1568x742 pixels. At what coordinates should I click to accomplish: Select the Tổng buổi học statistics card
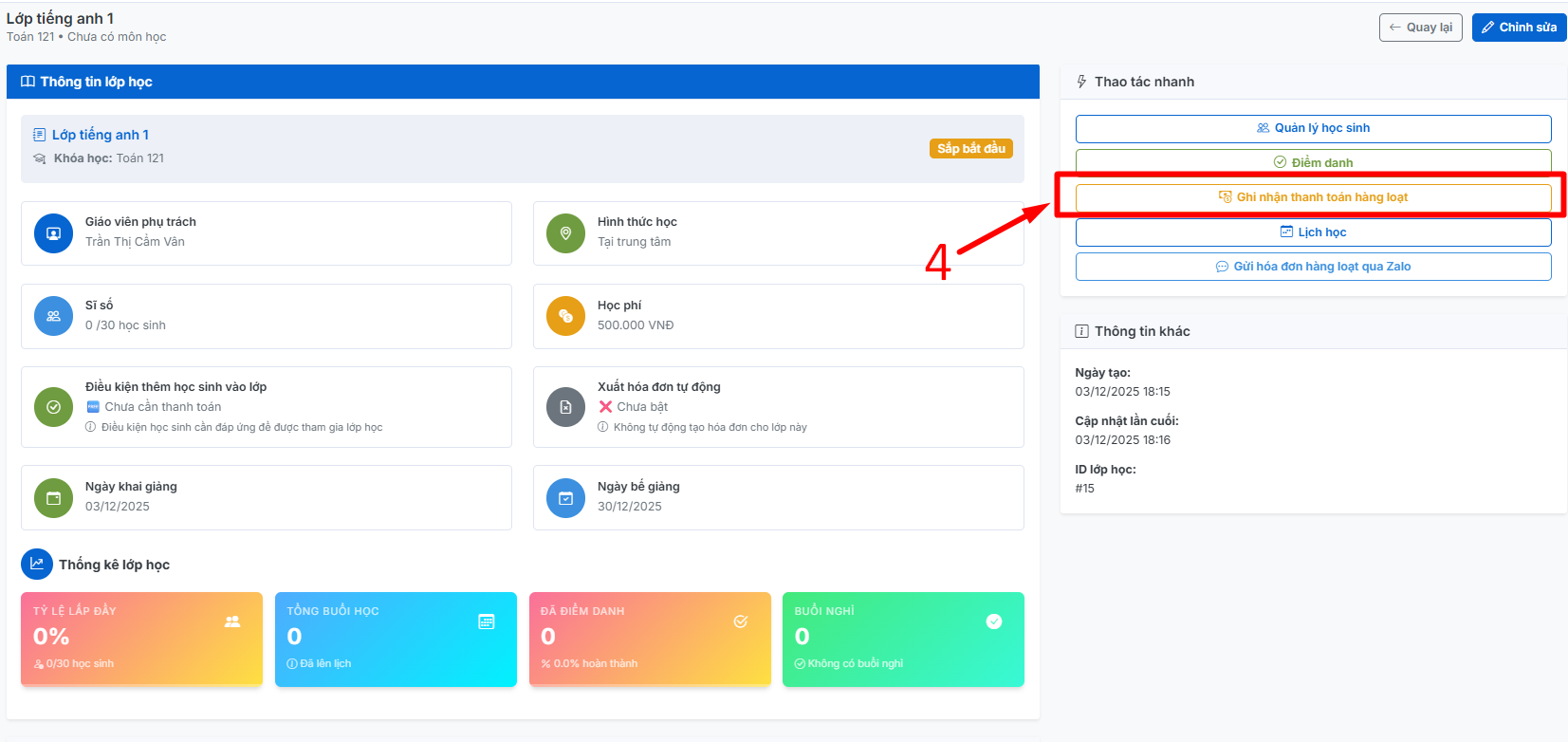click(x=396, y=639)
